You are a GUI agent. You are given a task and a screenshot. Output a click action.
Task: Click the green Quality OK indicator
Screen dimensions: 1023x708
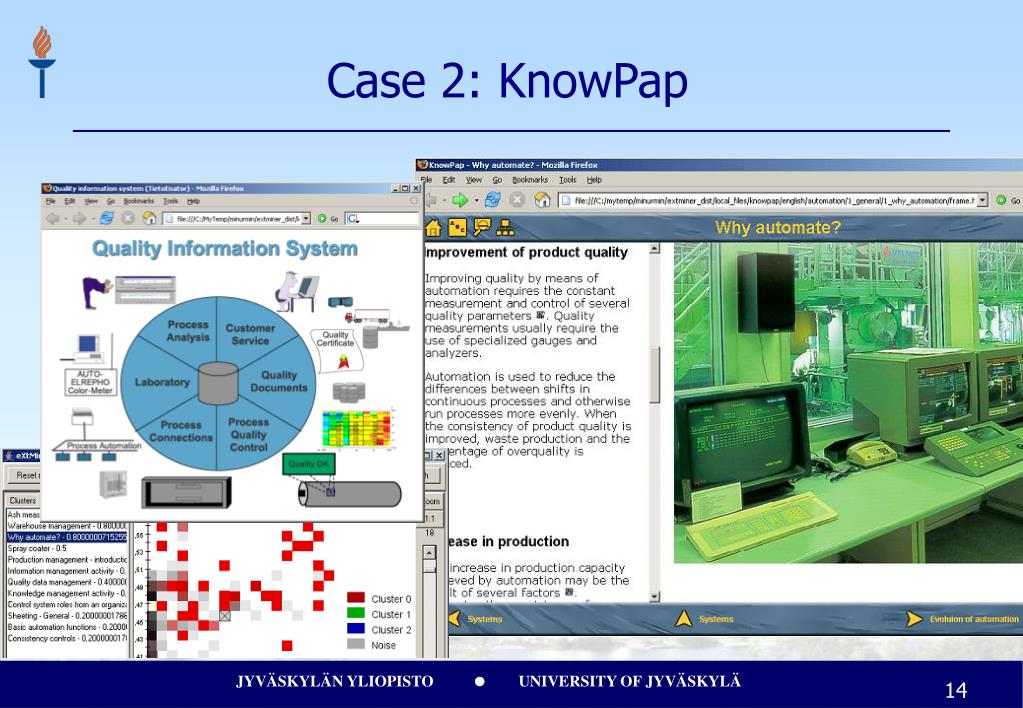click(x=309, y=463)
